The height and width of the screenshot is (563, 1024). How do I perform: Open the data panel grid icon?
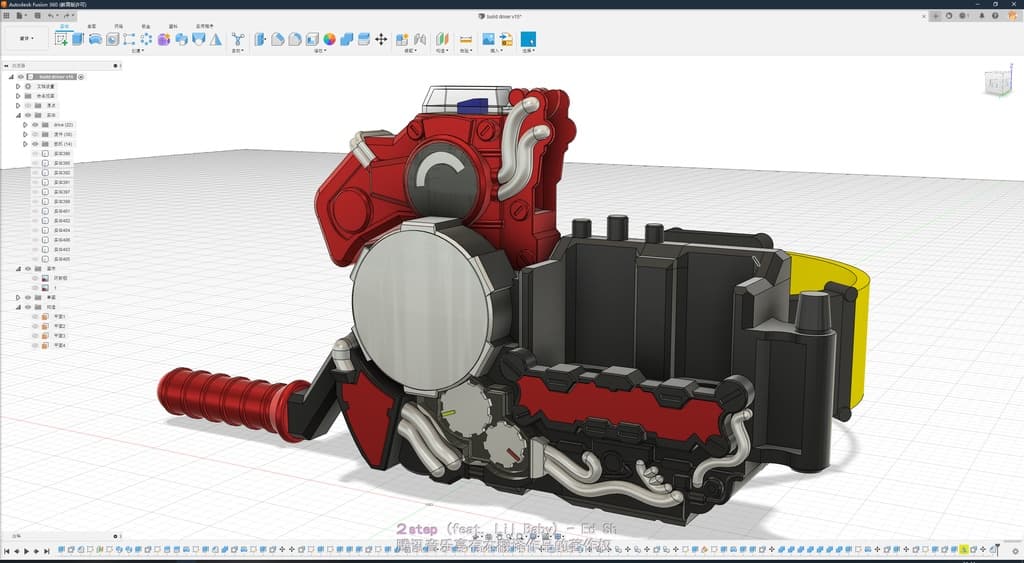click(x=8, y=16)
